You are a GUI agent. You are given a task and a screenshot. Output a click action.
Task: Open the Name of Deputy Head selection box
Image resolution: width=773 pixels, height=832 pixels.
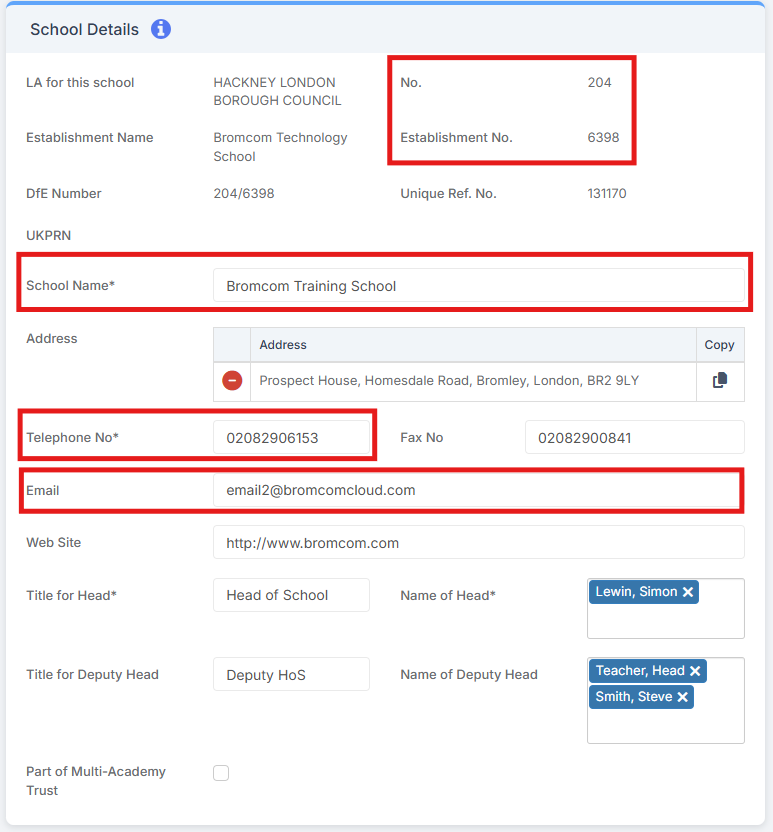(665, 725)
